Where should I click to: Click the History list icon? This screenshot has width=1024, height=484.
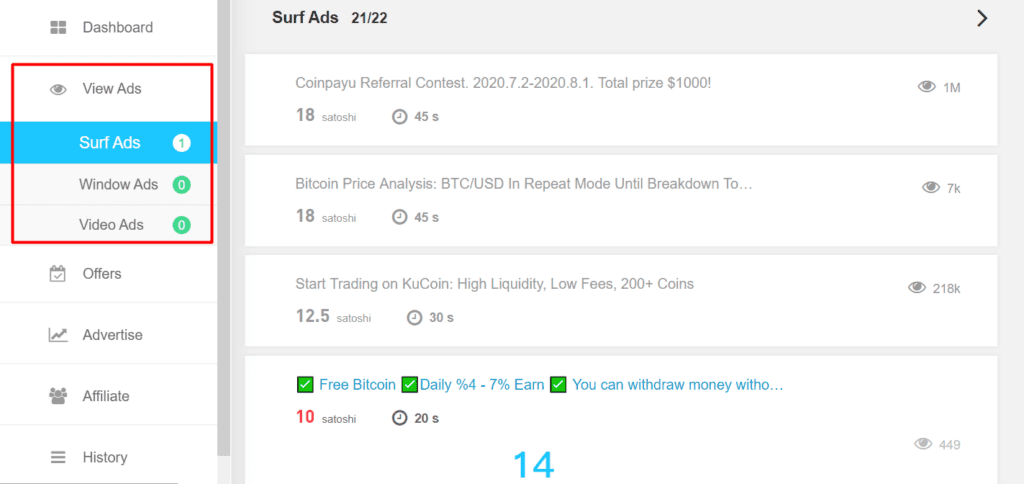click(58, 457)
